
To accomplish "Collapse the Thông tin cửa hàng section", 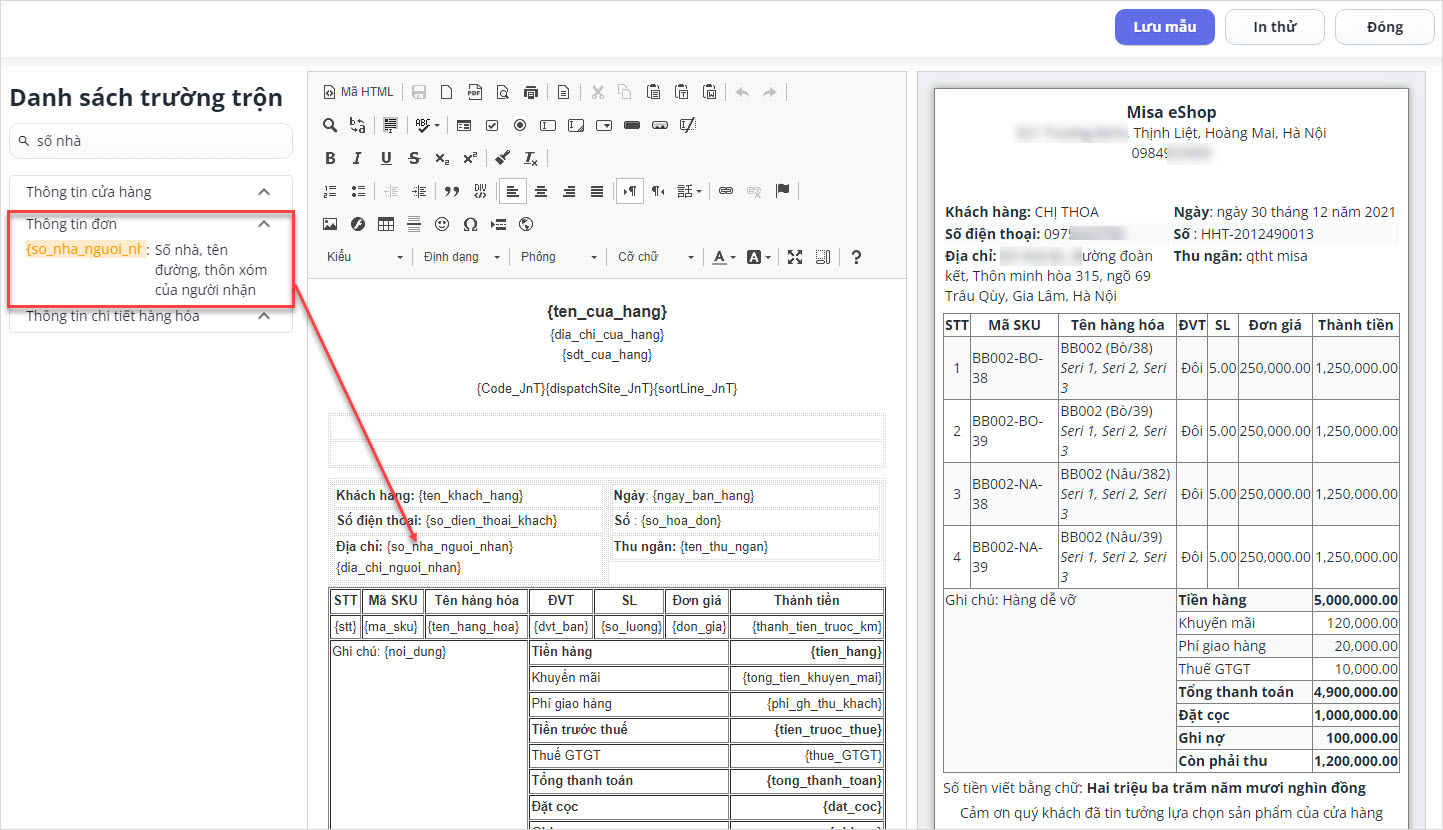I will pyautogui.click(x=264, y=192).
